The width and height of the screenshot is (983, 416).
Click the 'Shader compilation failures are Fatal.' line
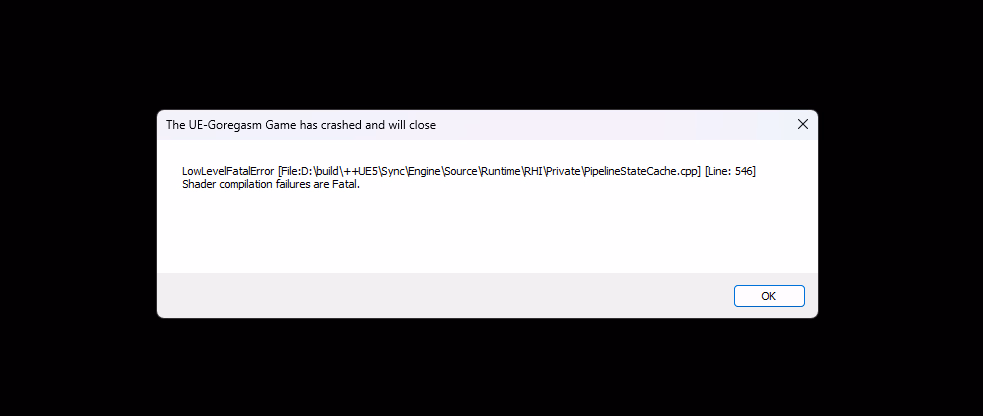(x=271, y=185)
